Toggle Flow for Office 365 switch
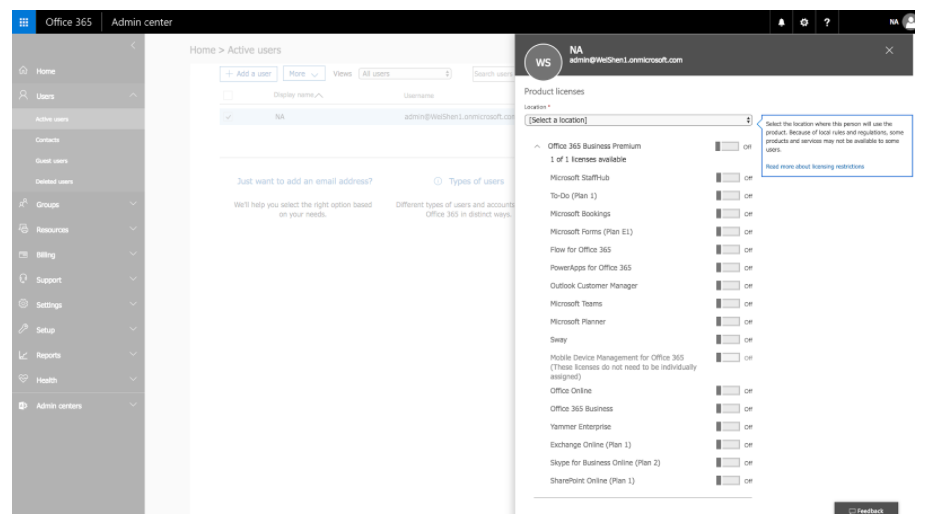929x529 pixels. 728,249
